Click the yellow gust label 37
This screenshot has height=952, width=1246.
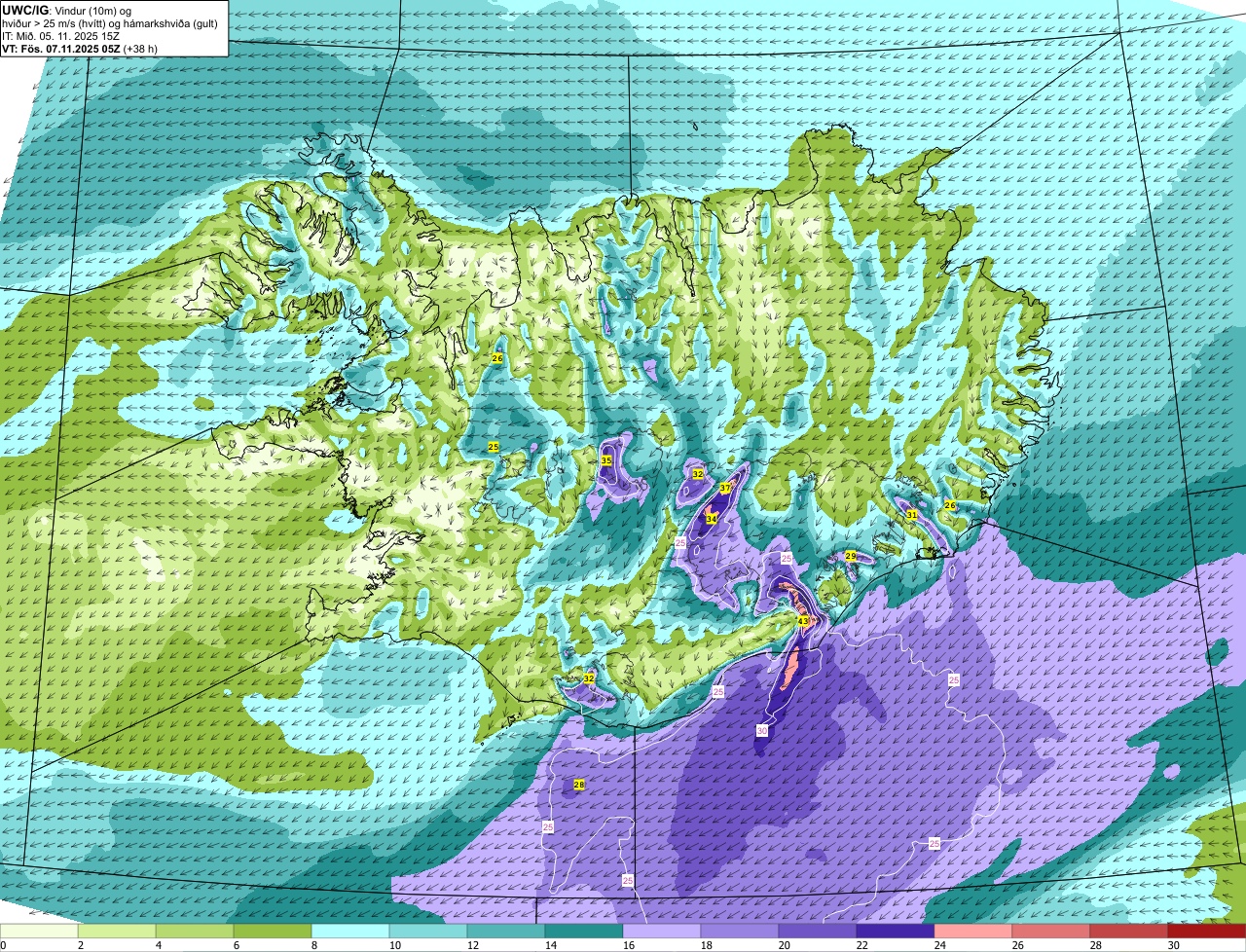pyautogui.click(x=725, y=488)
